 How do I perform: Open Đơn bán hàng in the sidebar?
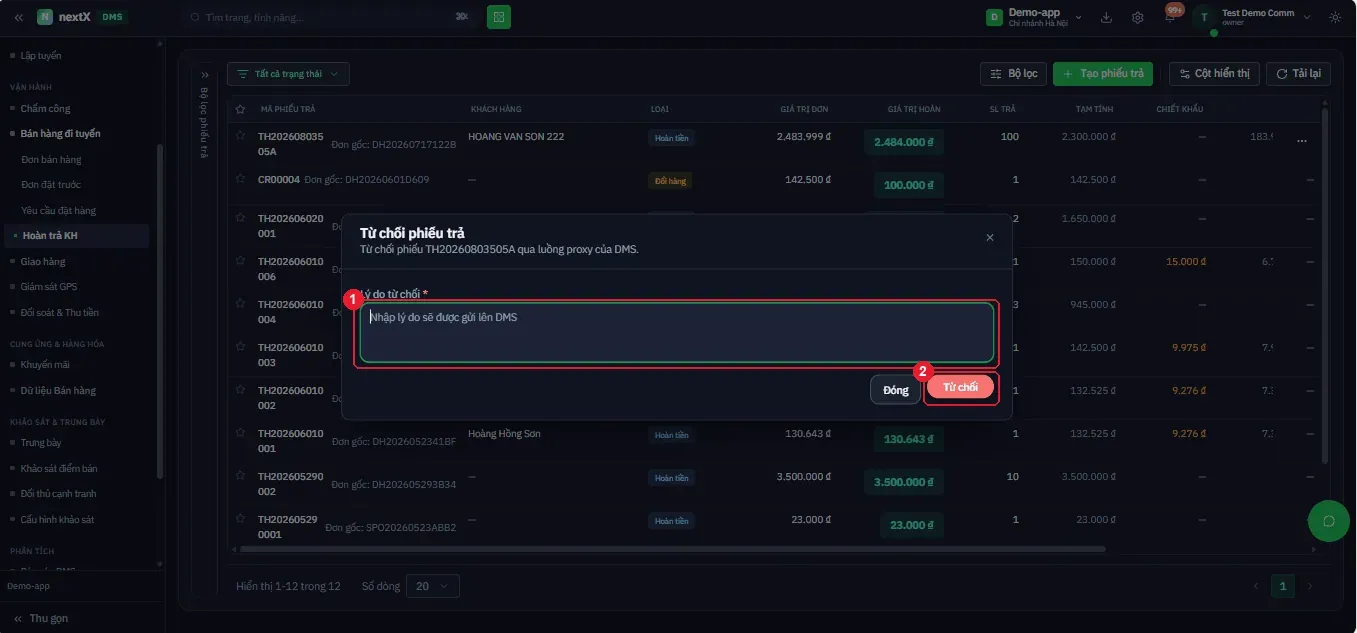(51, 160)
